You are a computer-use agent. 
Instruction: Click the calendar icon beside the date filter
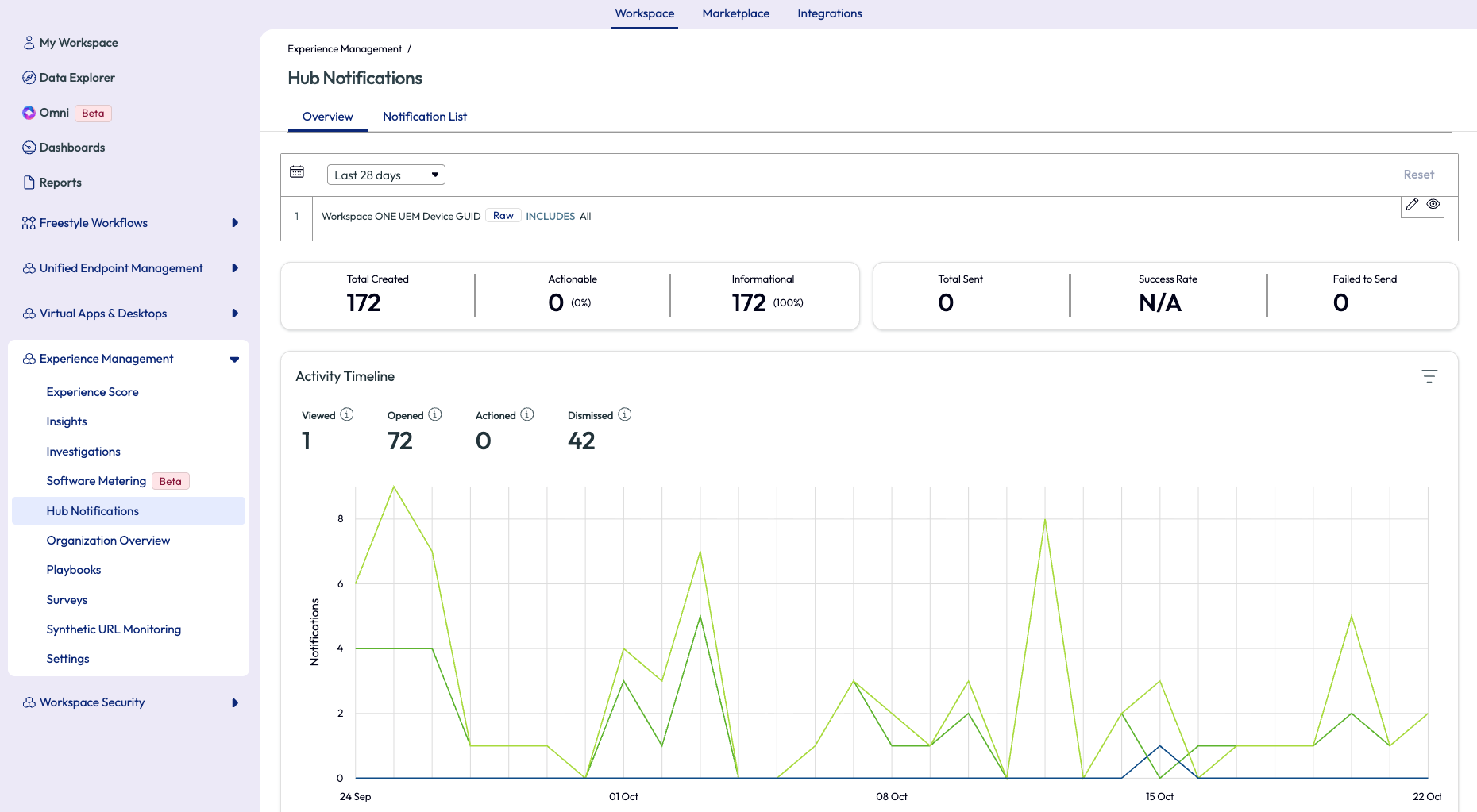[296, 171]
